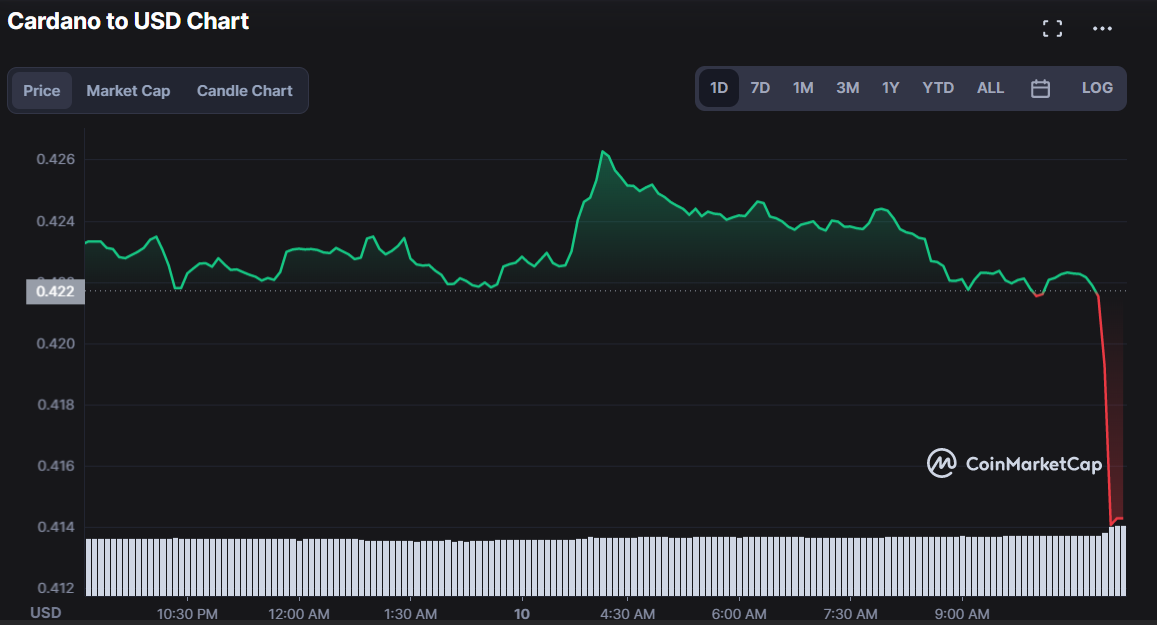The image size is (1157, 625).
Task: Click the chart peak near 4:30 AM
Action: (x=604, y=152)
